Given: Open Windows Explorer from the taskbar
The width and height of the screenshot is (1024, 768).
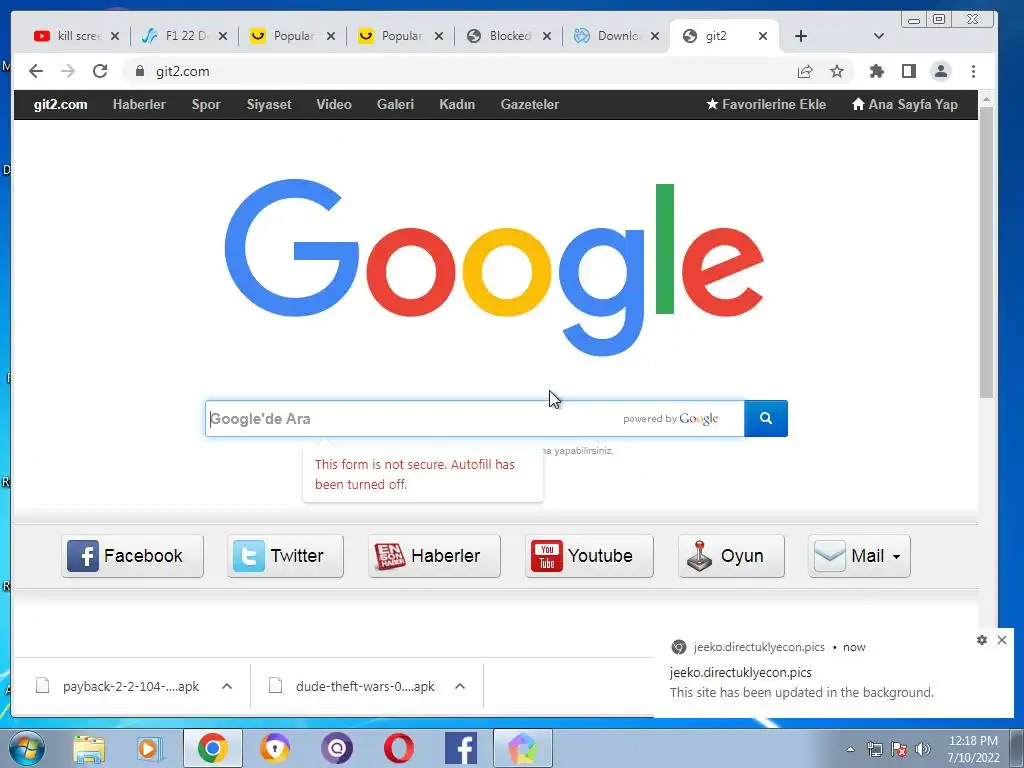Looking at the screenshot, I should (89, 749).
